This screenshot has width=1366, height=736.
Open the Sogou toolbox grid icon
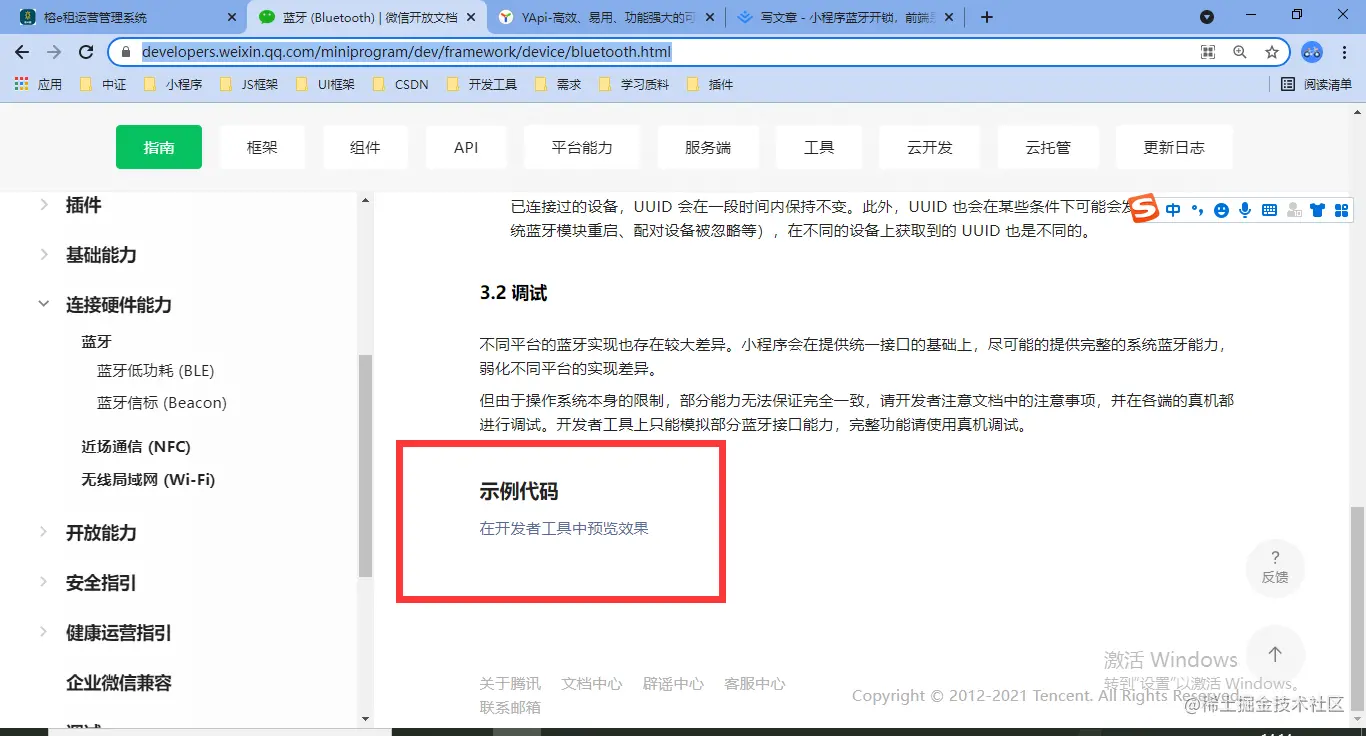(1342, 210)
